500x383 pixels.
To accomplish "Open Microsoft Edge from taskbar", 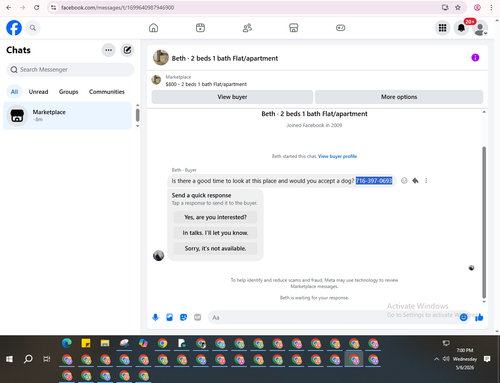I will (67, 343).
